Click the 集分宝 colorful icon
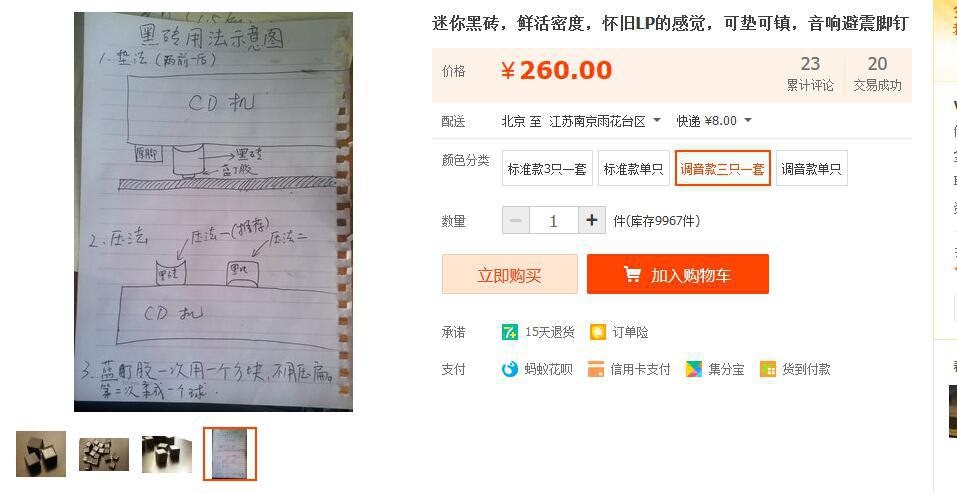The image size is (957, 493). [x=694, y=369]
